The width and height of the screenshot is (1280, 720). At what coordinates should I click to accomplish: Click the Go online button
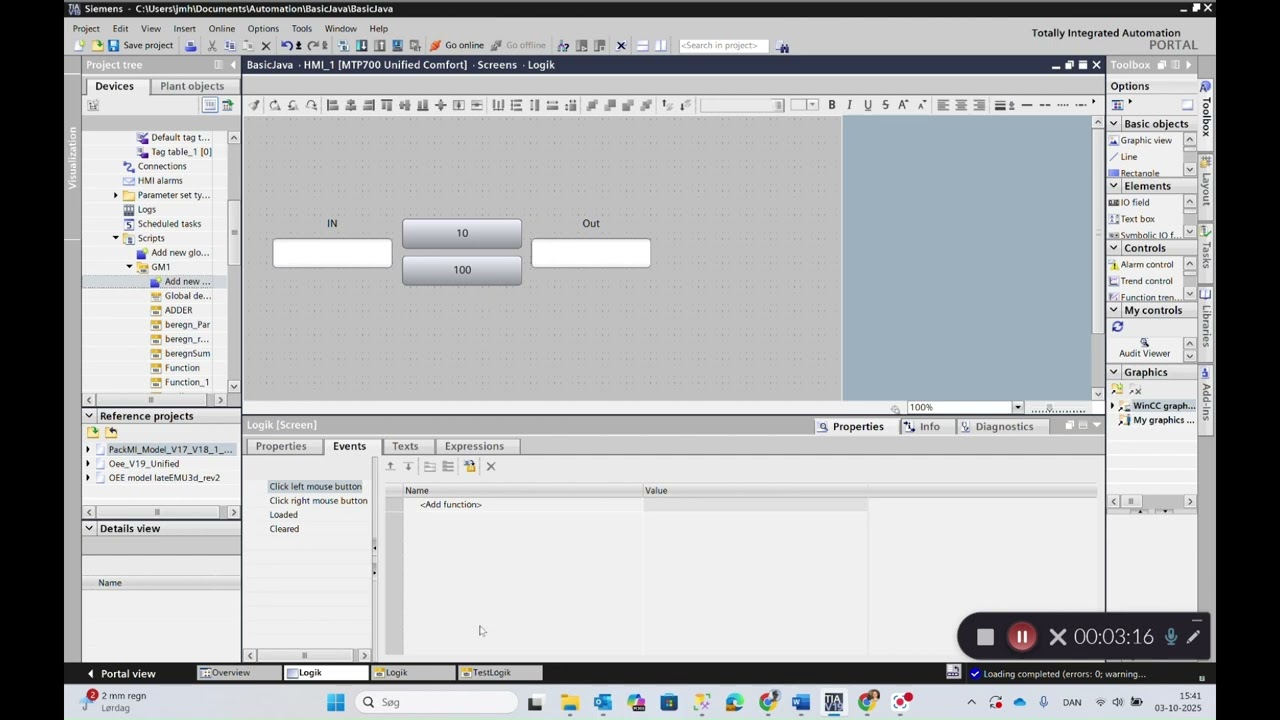click(457, 45)
